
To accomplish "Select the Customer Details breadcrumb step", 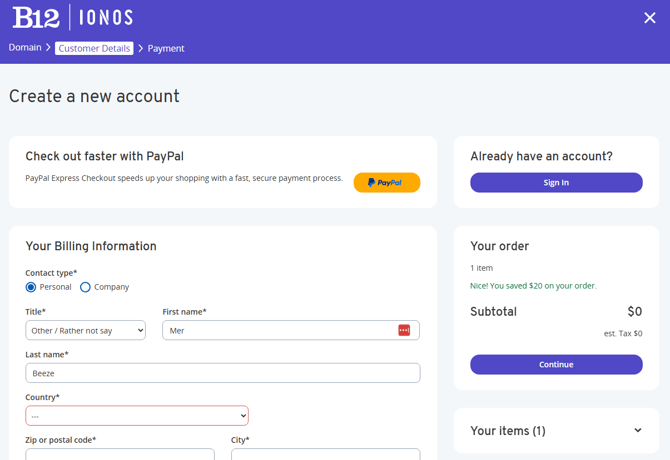I will pos(94,48).
